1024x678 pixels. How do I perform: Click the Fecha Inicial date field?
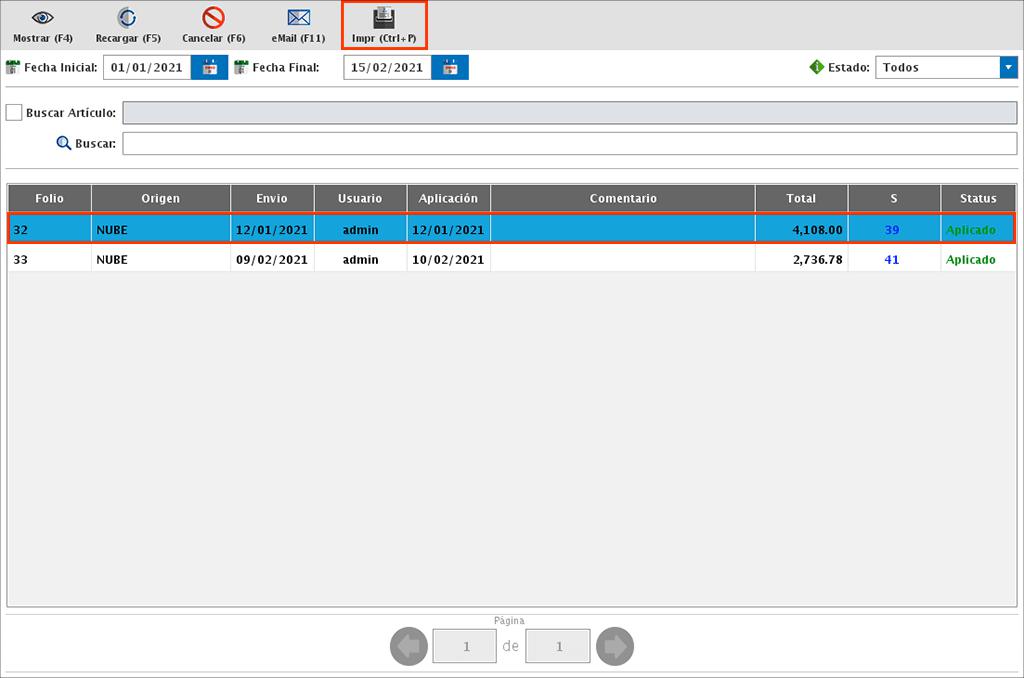[x=146, y=68]
